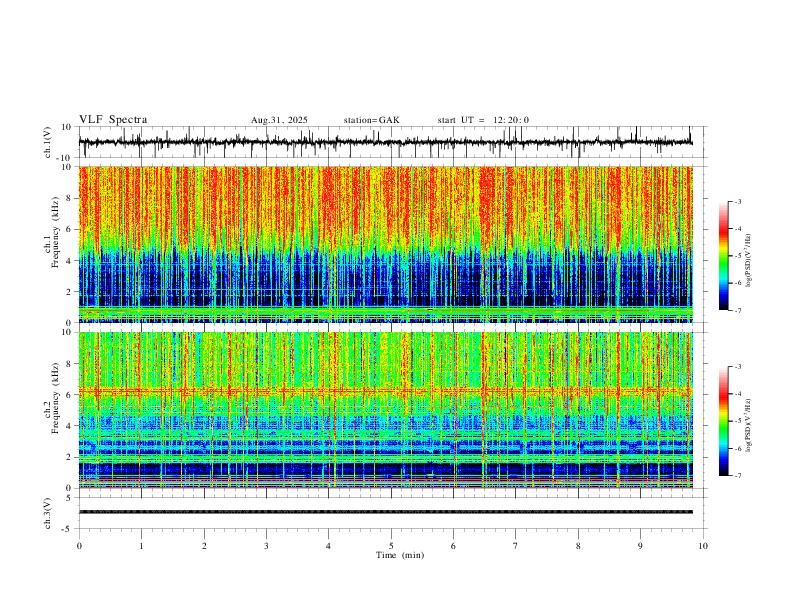Click the "VLF Spectra" plot title
This screenshot has width=792, height=612.
113,120
